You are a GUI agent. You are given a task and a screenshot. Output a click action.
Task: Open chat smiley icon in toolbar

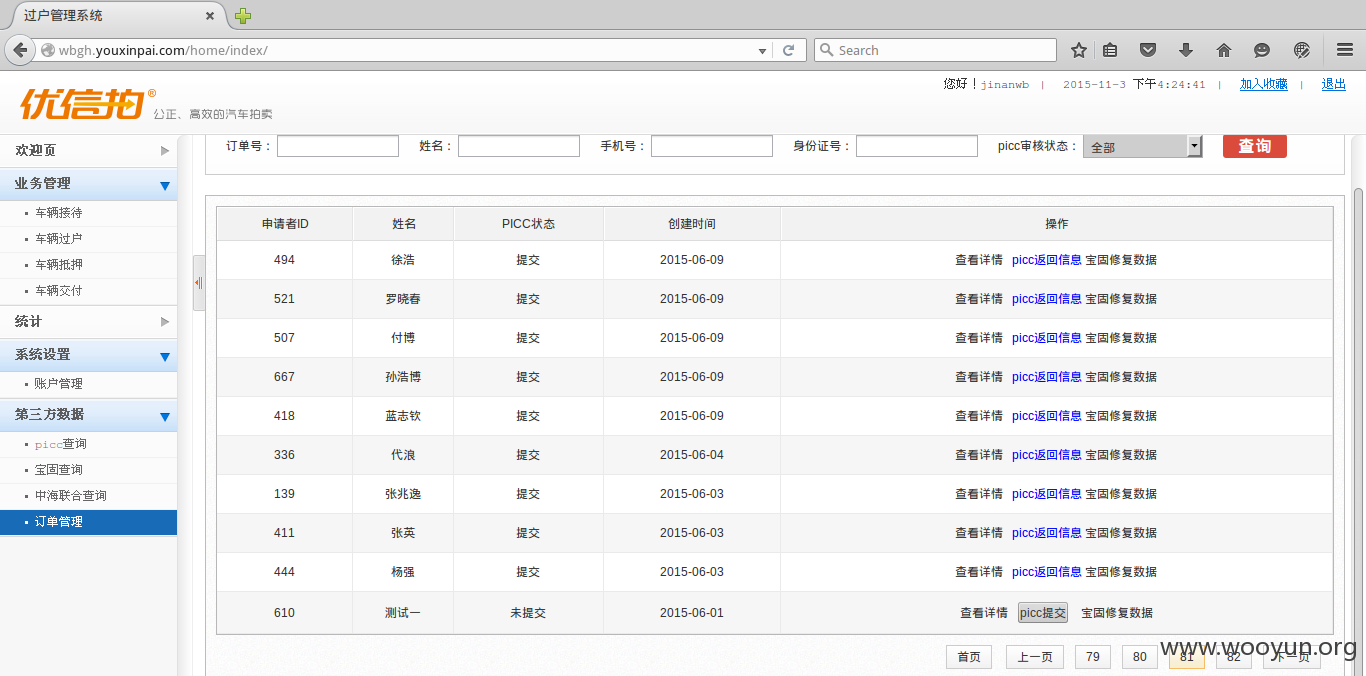[x=1262, y=50]
